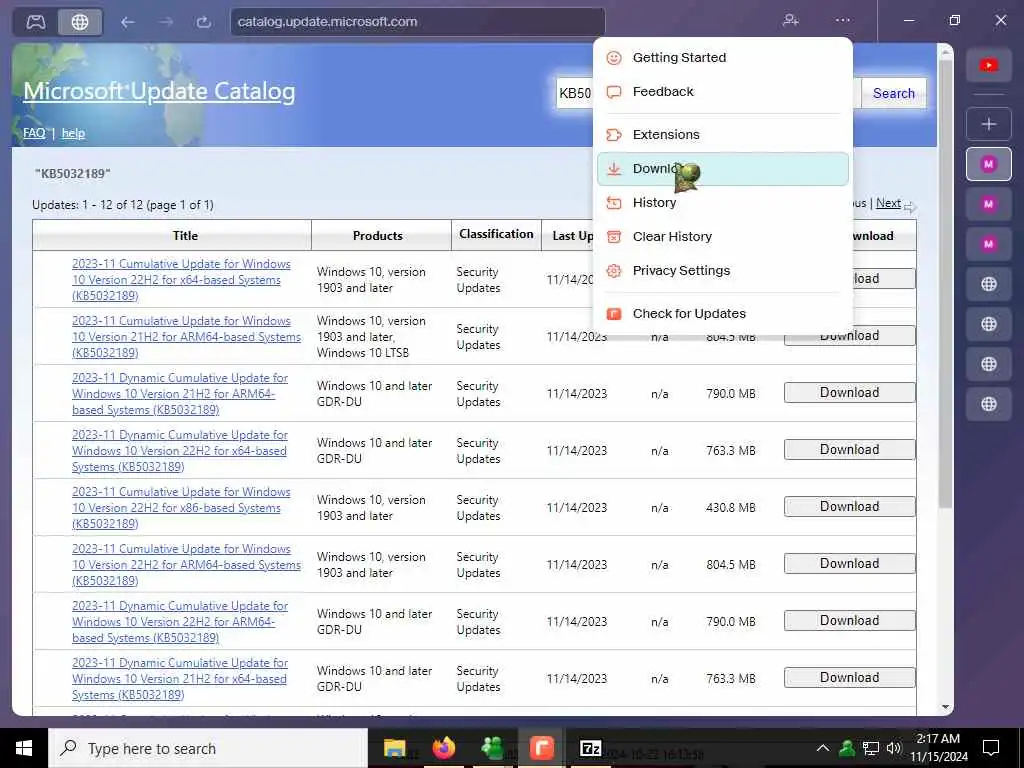This screenshot has width=1024, height=768.
Task: Download the 430.8 MB x86 update
Action: [849, 506]
